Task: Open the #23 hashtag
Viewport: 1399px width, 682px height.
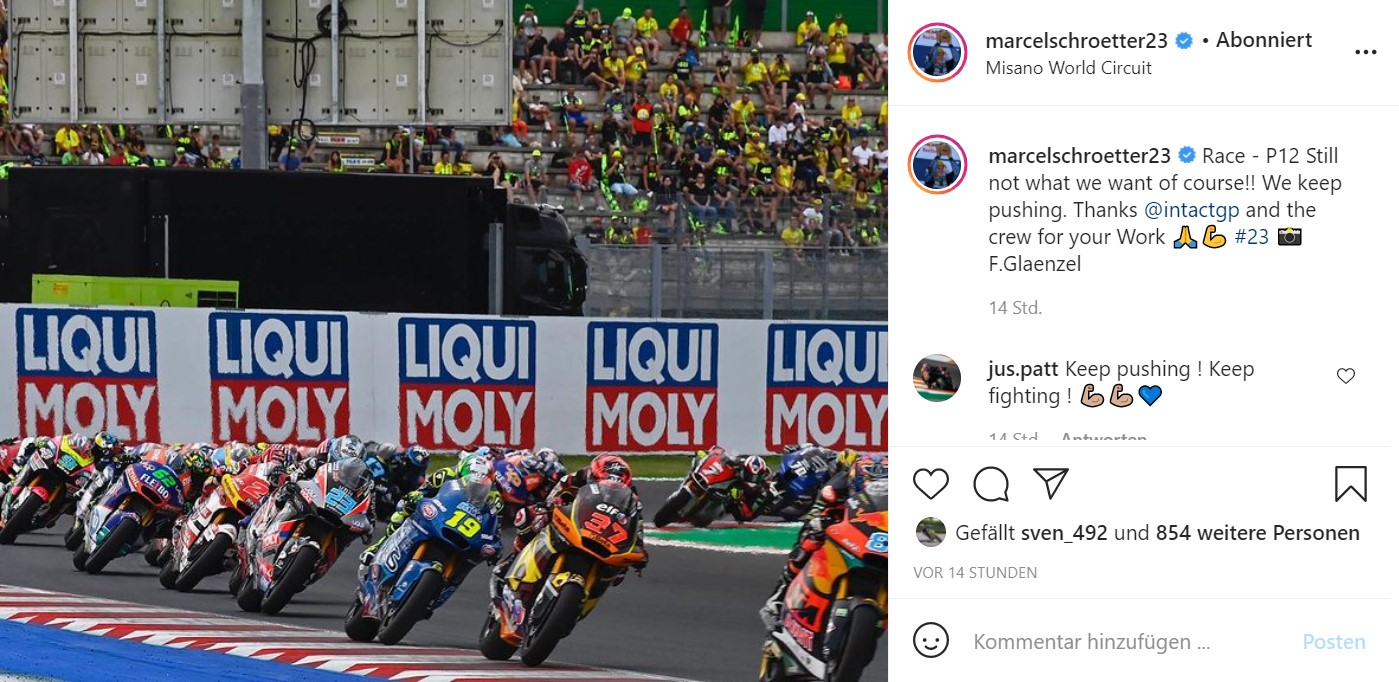Action: click(x=1251, y=237)
